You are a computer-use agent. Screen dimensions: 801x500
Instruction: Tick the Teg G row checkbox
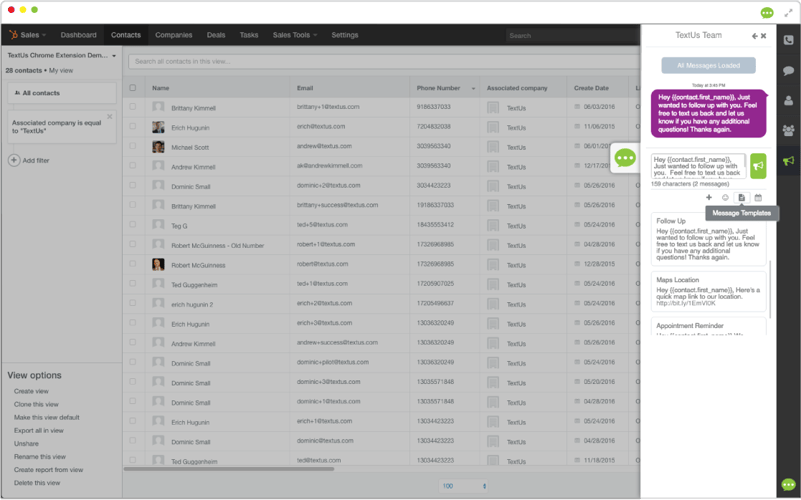pyautogui.click(x=133, y=225)
